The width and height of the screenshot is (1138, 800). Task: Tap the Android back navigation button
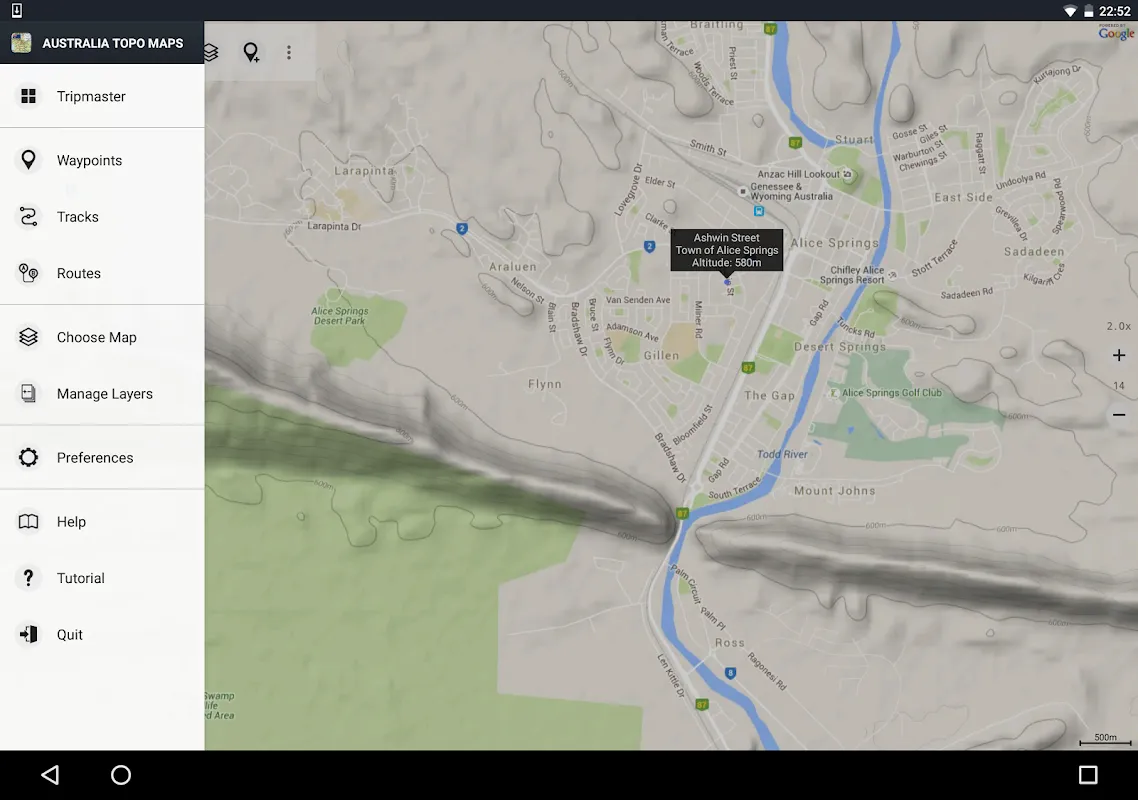coord(50,775)
